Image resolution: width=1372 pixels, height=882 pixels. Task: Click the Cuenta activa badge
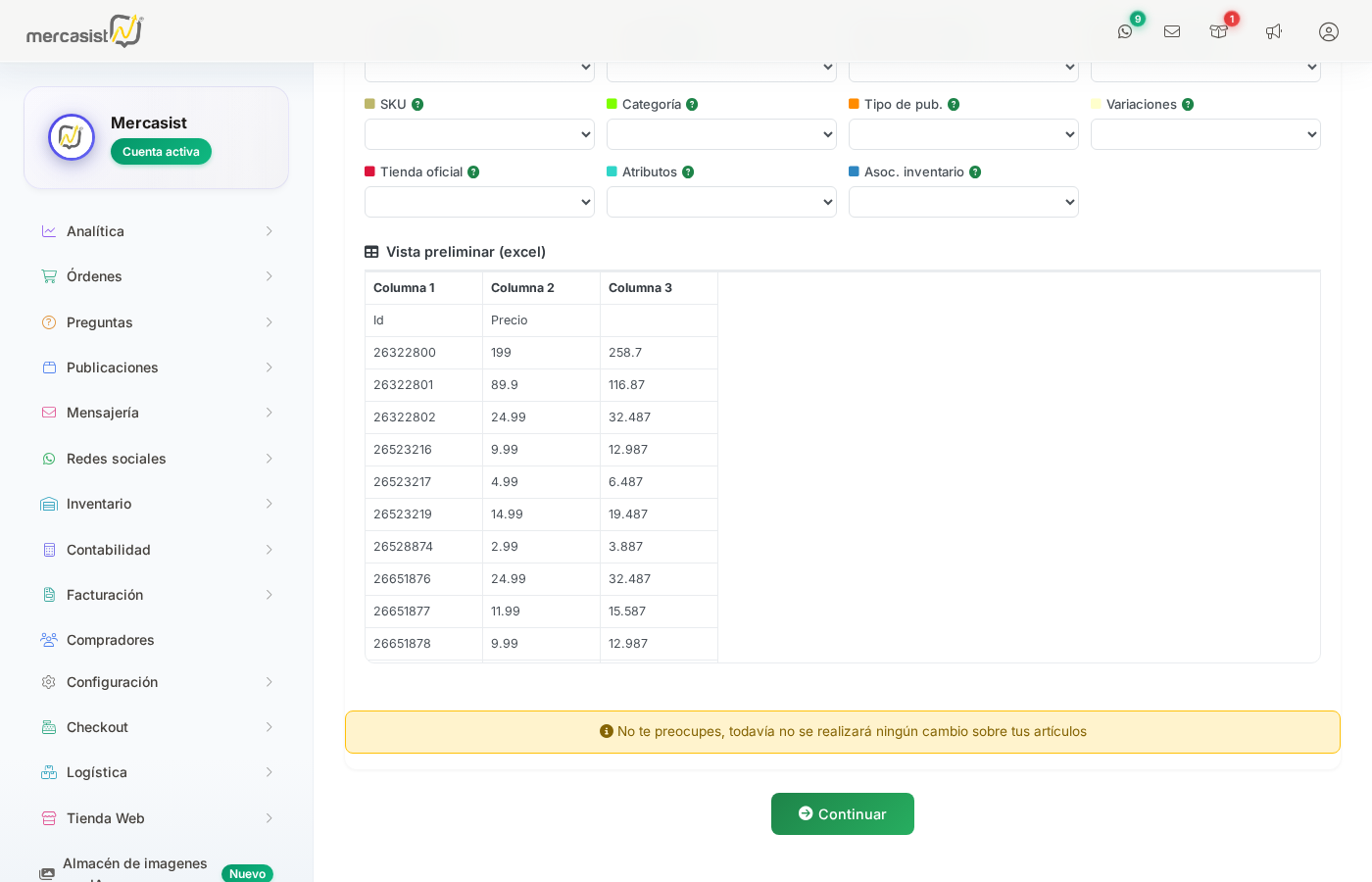point(161,151)
